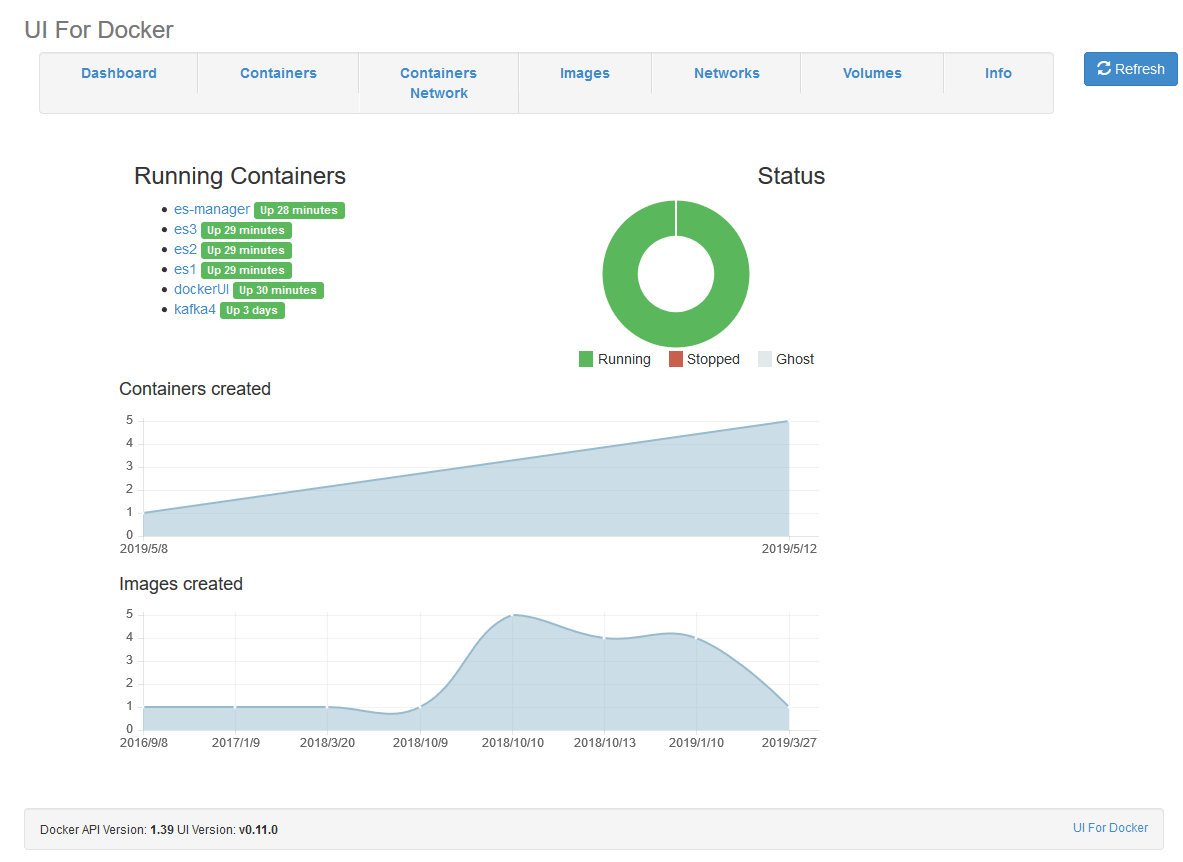Screen dimensions: 1183x862
Task: Select the Volumes tab
Action: 872,73
